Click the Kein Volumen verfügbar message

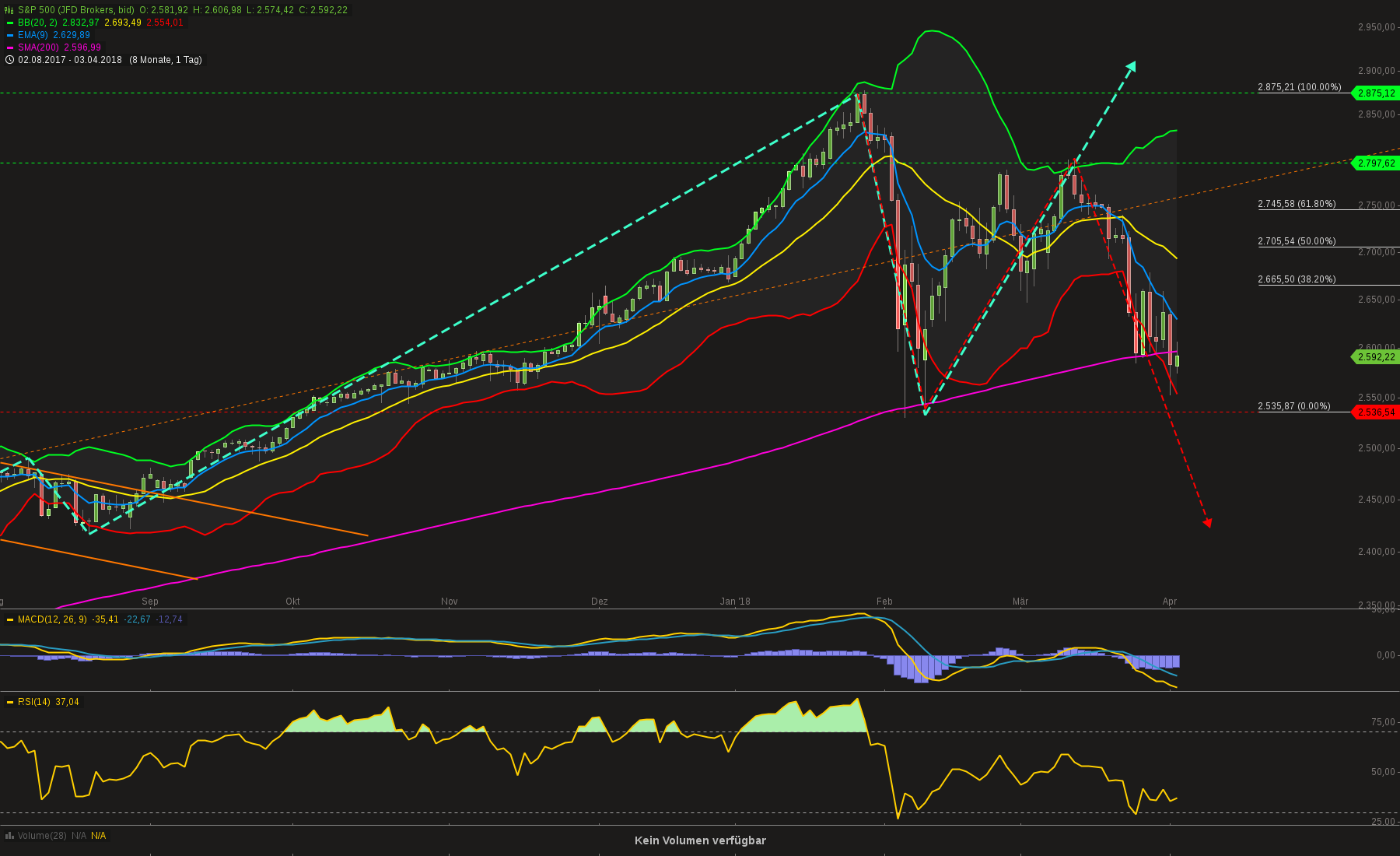699,840
